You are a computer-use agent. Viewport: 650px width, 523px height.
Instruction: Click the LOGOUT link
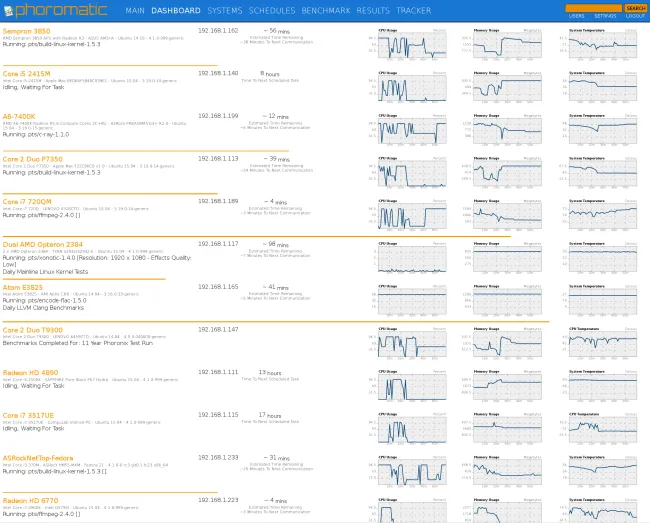(x=635, y=16)
